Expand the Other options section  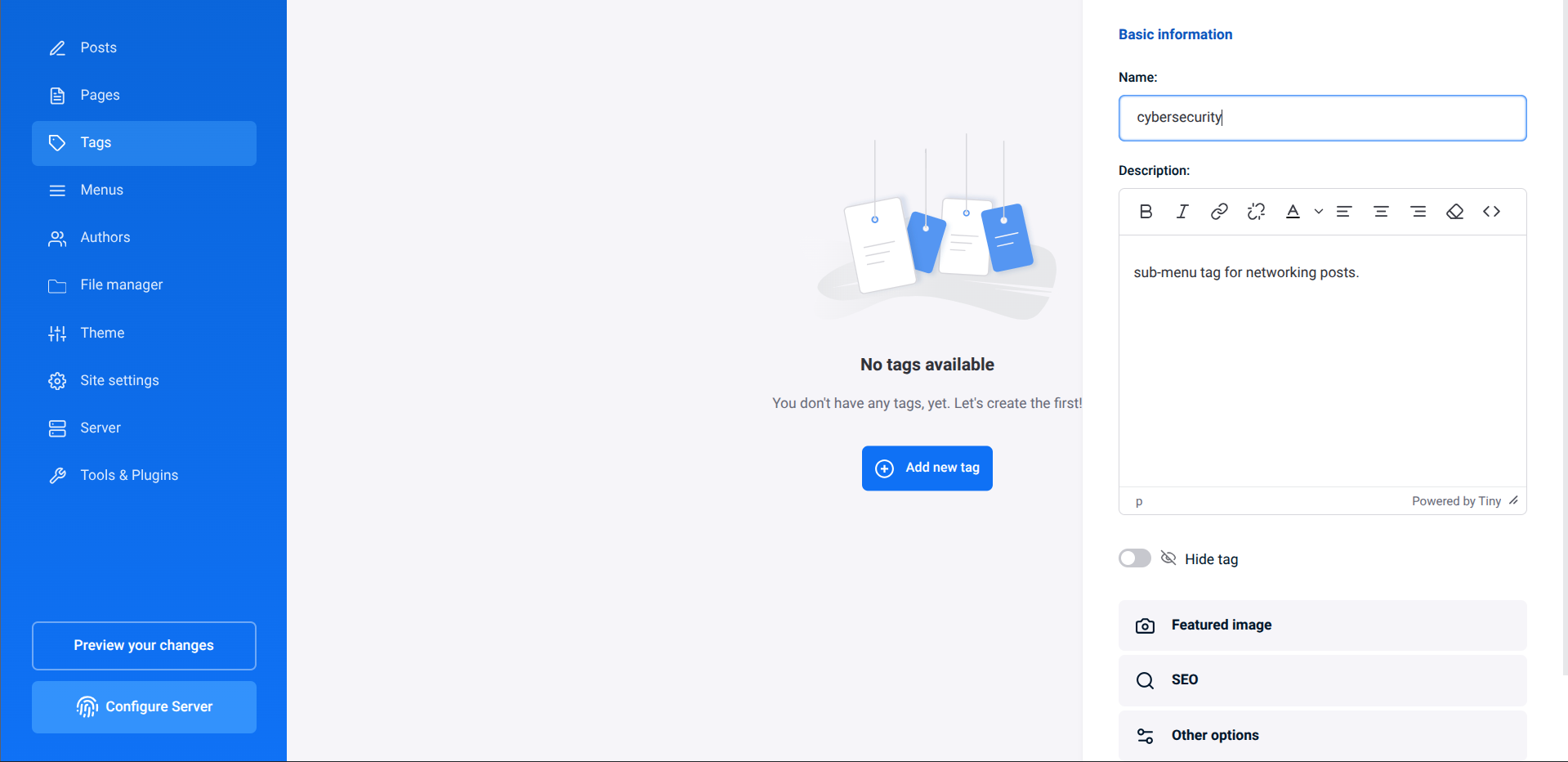coord(1214,734)
